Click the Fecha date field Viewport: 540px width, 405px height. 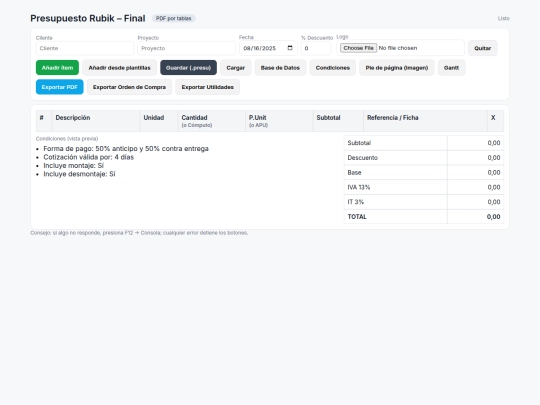coord(268,48)
